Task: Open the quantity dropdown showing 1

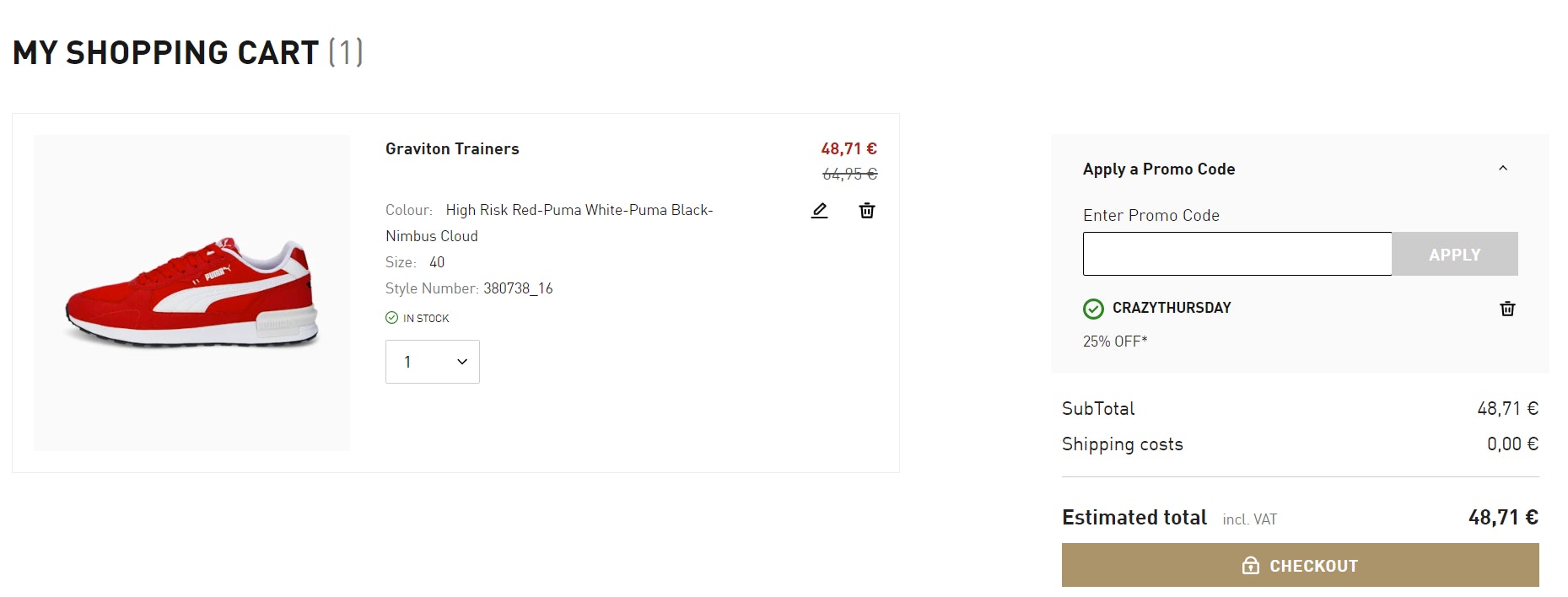Action: [432, 362]
